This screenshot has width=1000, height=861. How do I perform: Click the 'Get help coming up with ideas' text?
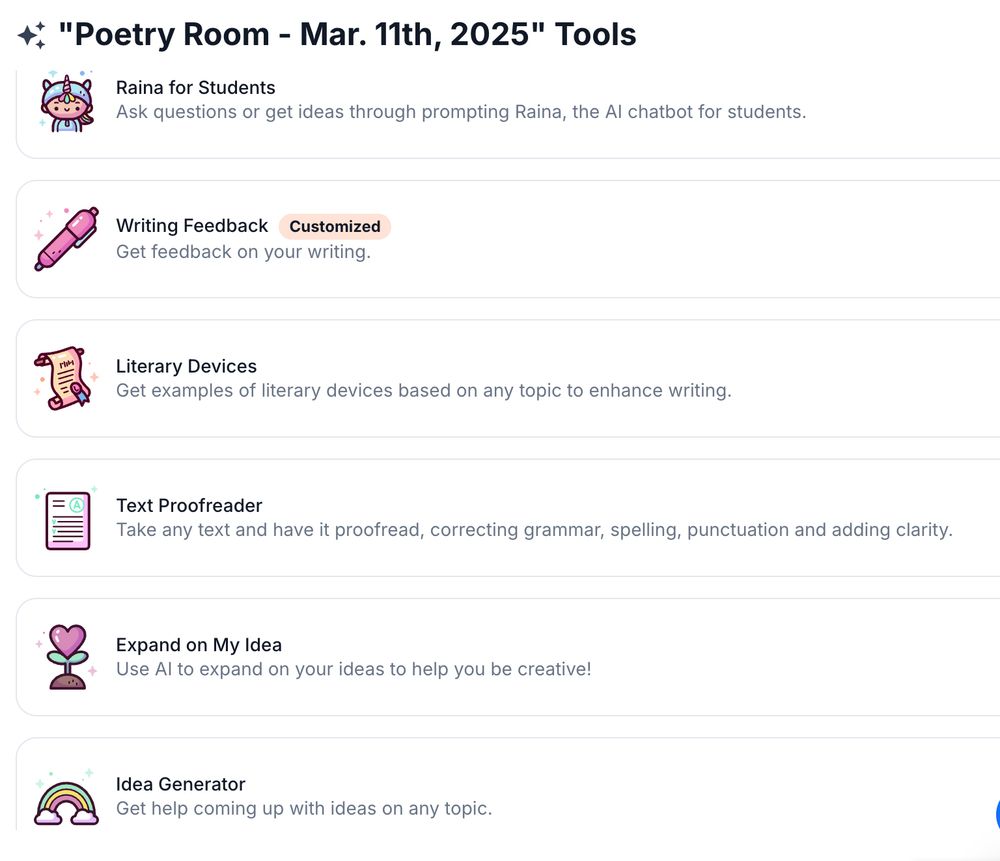point(304,808)
